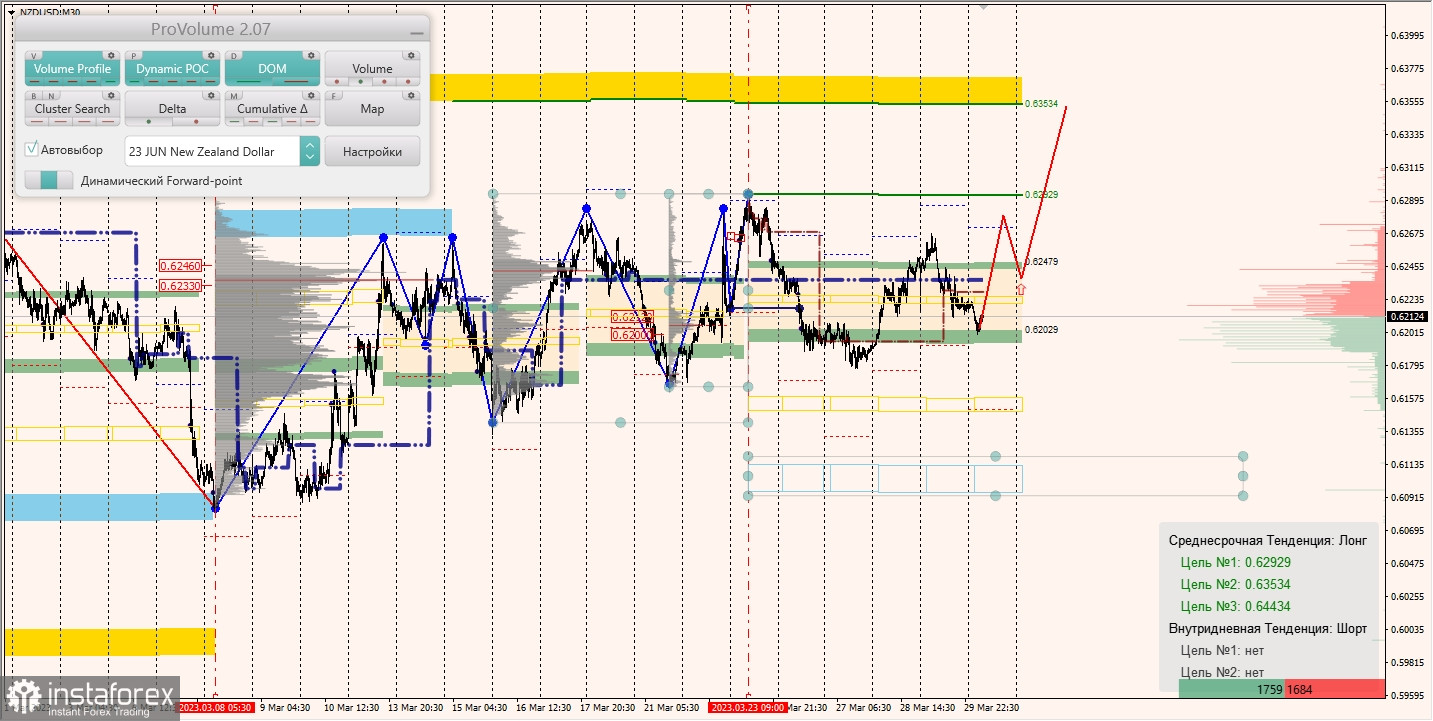Screen dimensions: 1433x721
Task: Click the Среднесрочная Тенденция: Лонг line
Action: point(1267,540)
